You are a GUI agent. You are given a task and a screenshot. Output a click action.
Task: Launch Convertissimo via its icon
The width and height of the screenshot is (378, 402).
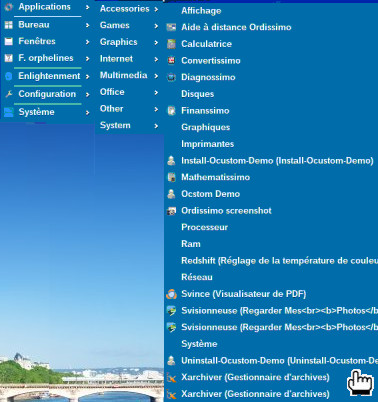pyautogui.click(x=171, y=61)
